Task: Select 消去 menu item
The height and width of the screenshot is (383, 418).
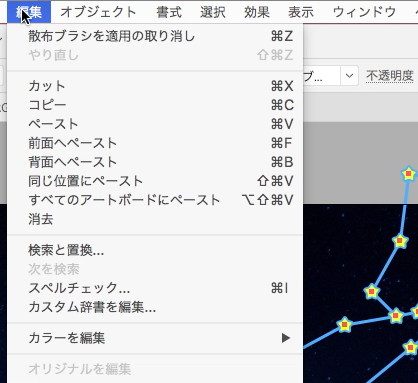Action: pyautogui.click(x=155, y=219)
